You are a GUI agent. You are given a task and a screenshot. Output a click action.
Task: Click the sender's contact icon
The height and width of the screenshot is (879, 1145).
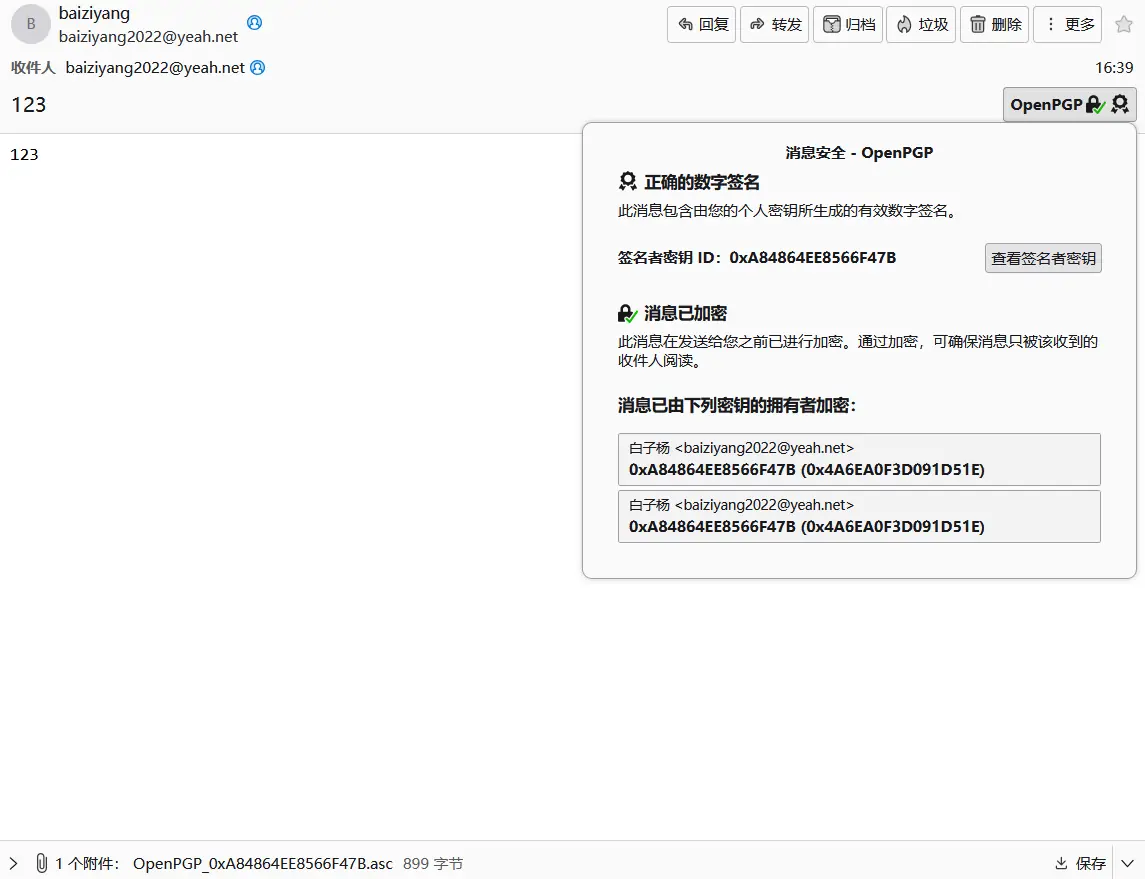(x=255, y=22)
